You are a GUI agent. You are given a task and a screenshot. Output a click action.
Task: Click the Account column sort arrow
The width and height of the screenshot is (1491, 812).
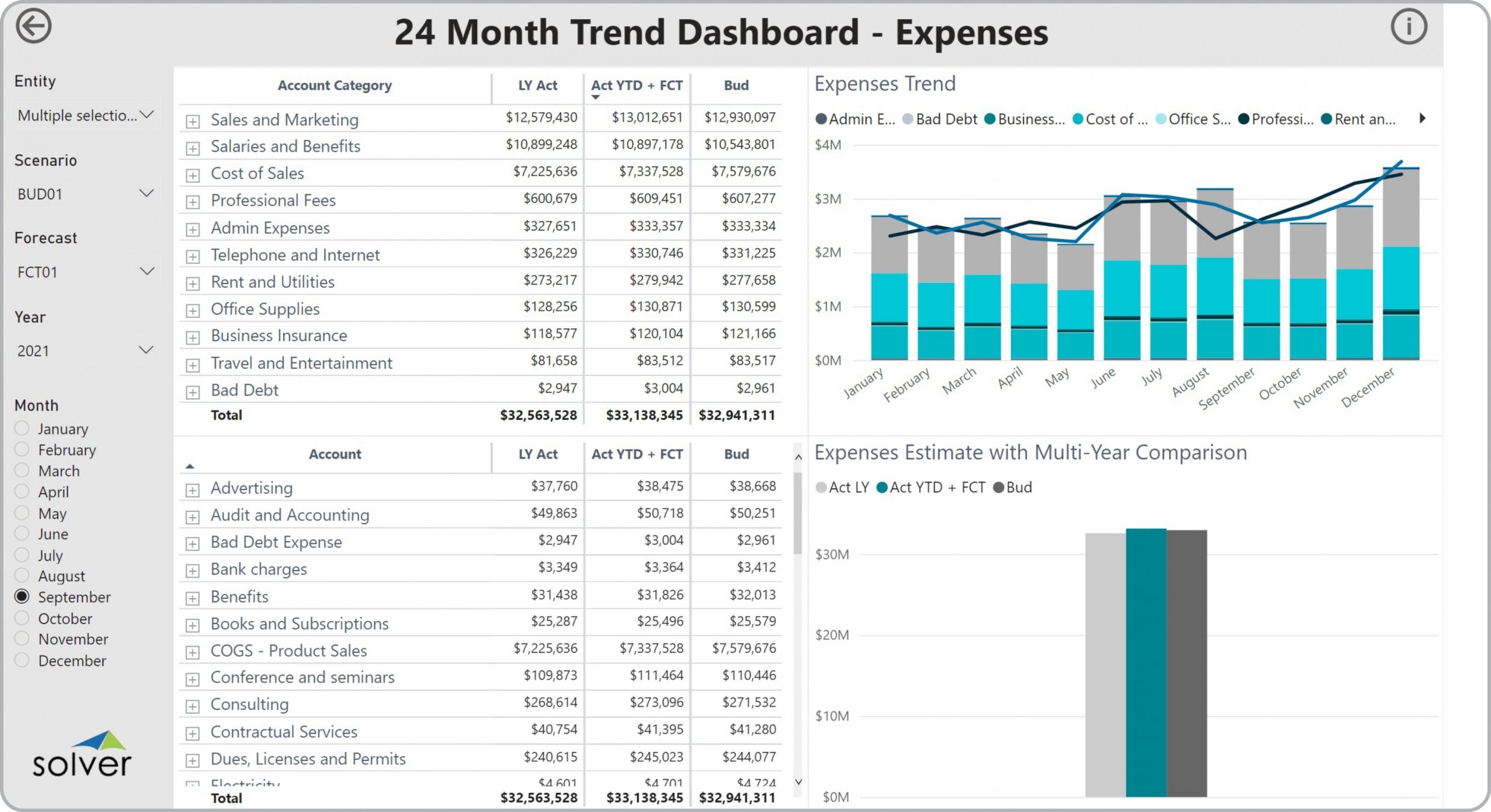[x=190, y=466]
